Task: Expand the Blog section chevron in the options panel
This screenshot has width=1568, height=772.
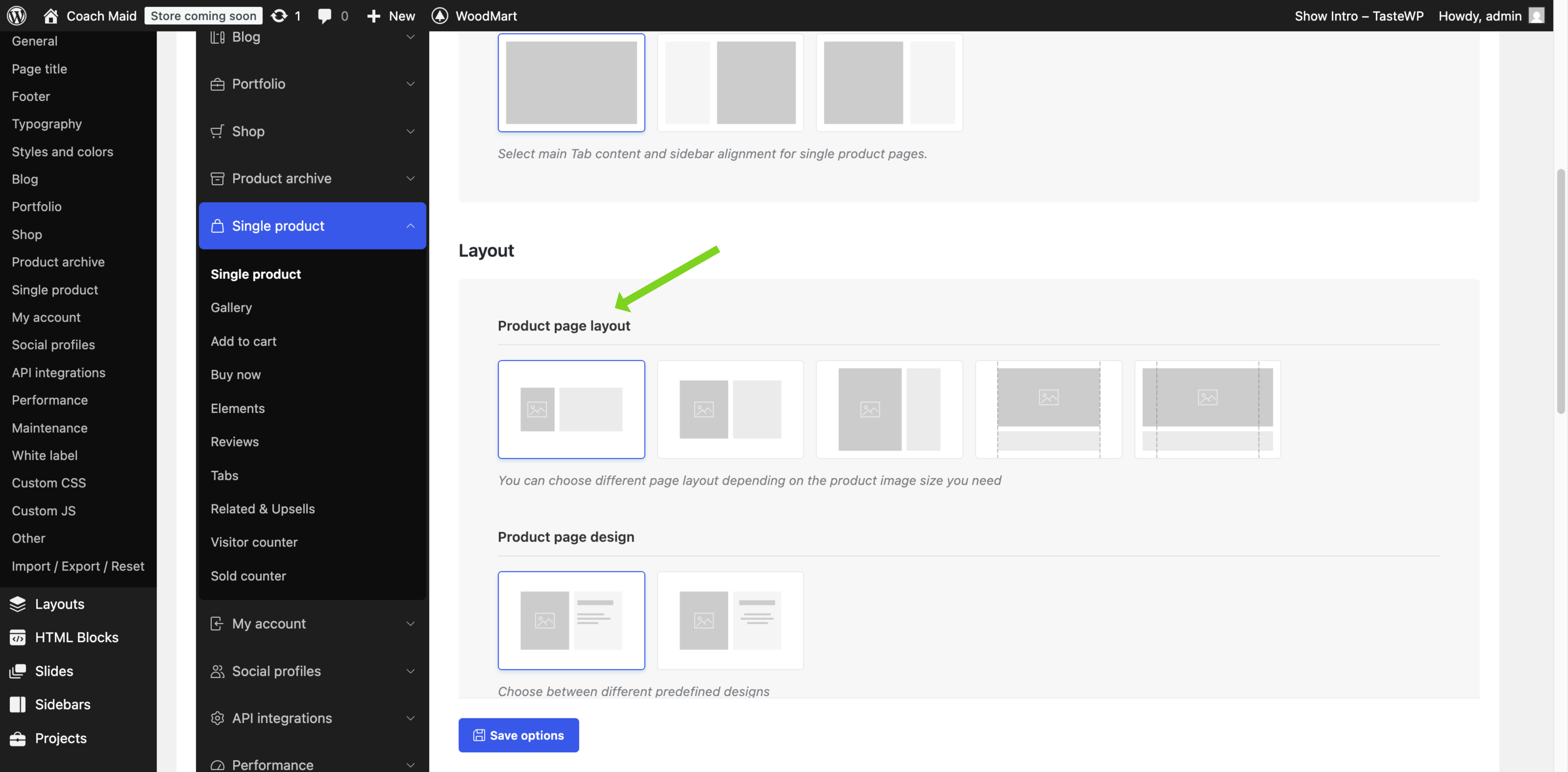Action: (411, 37)
